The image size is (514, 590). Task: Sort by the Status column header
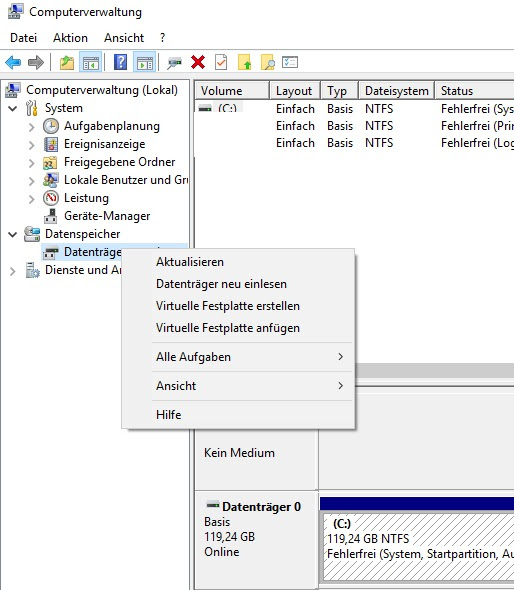474,91
